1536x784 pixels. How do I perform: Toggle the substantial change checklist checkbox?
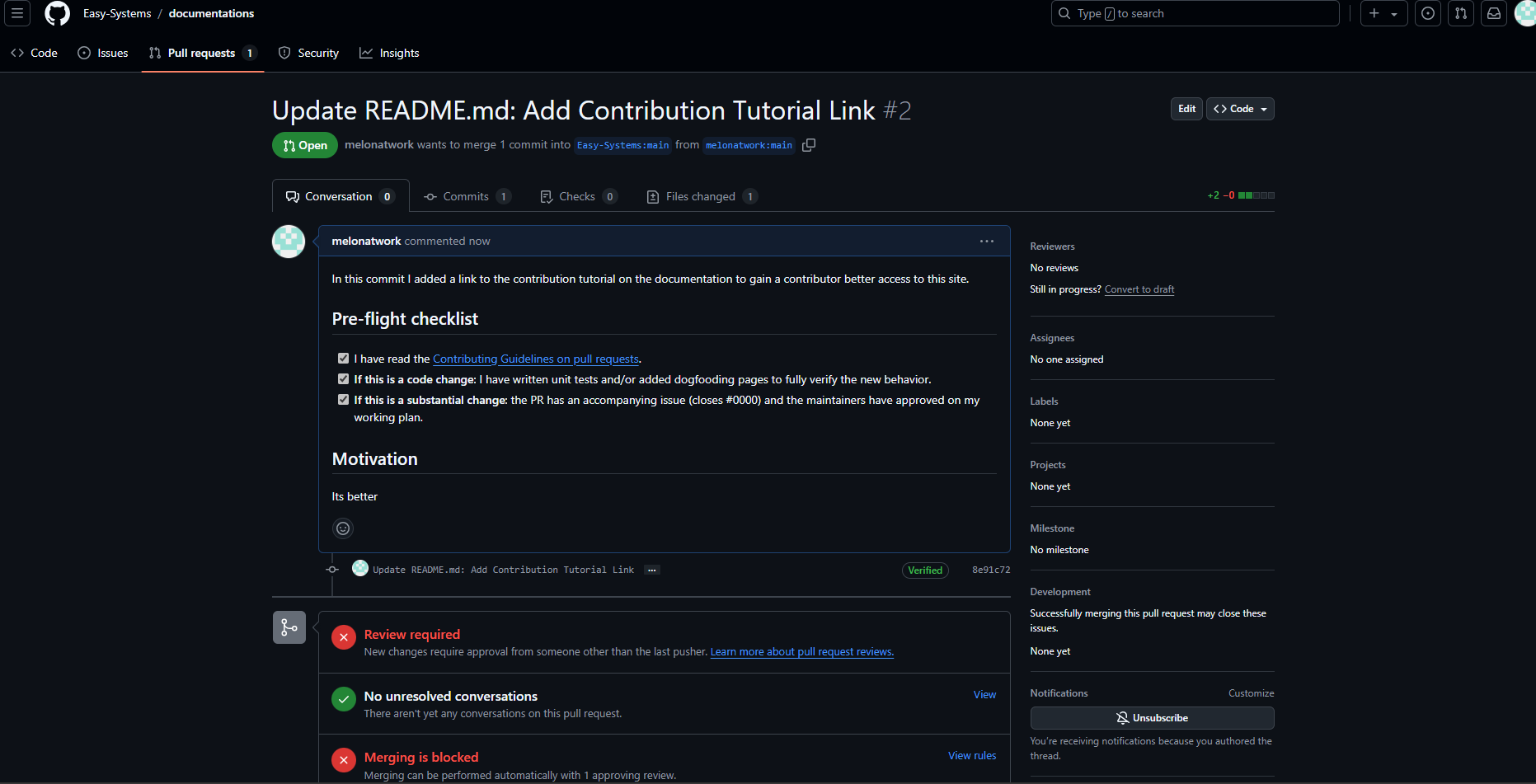pos(344,399)
